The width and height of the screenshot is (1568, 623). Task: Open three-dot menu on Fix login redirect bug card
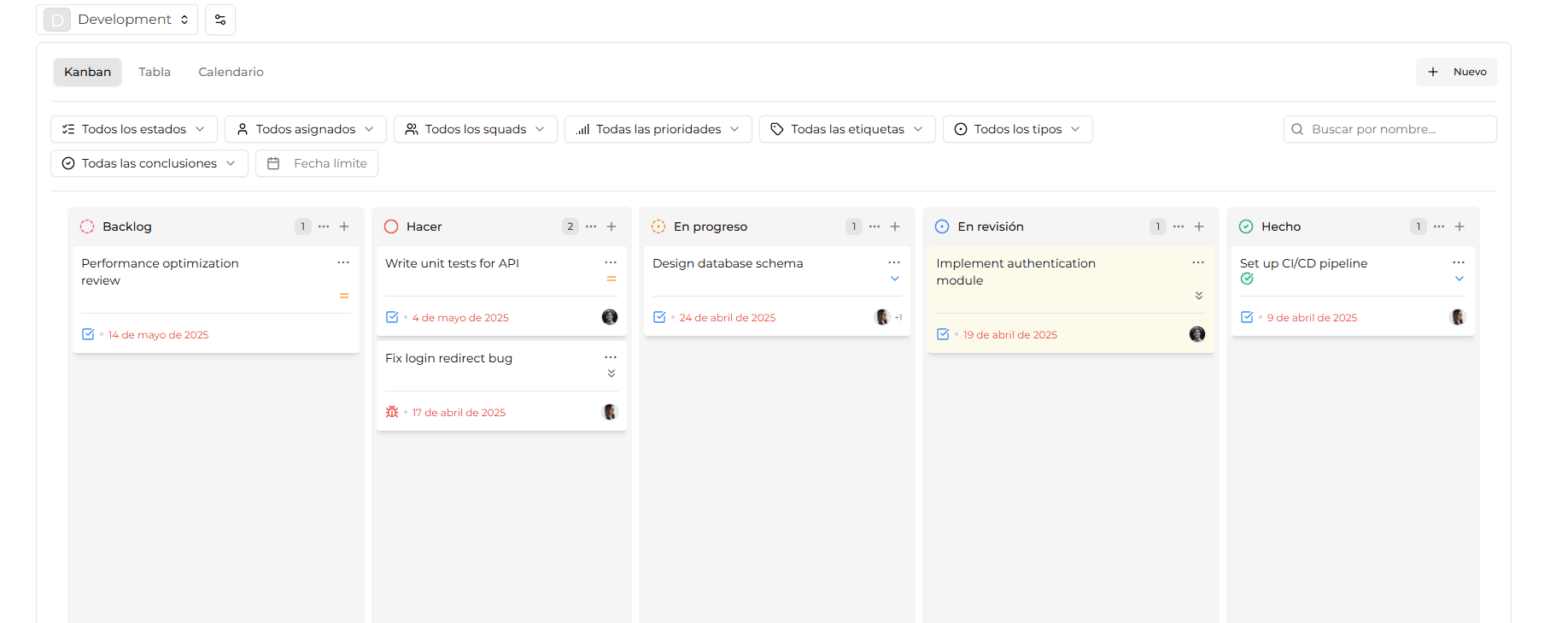pos(611,357)
